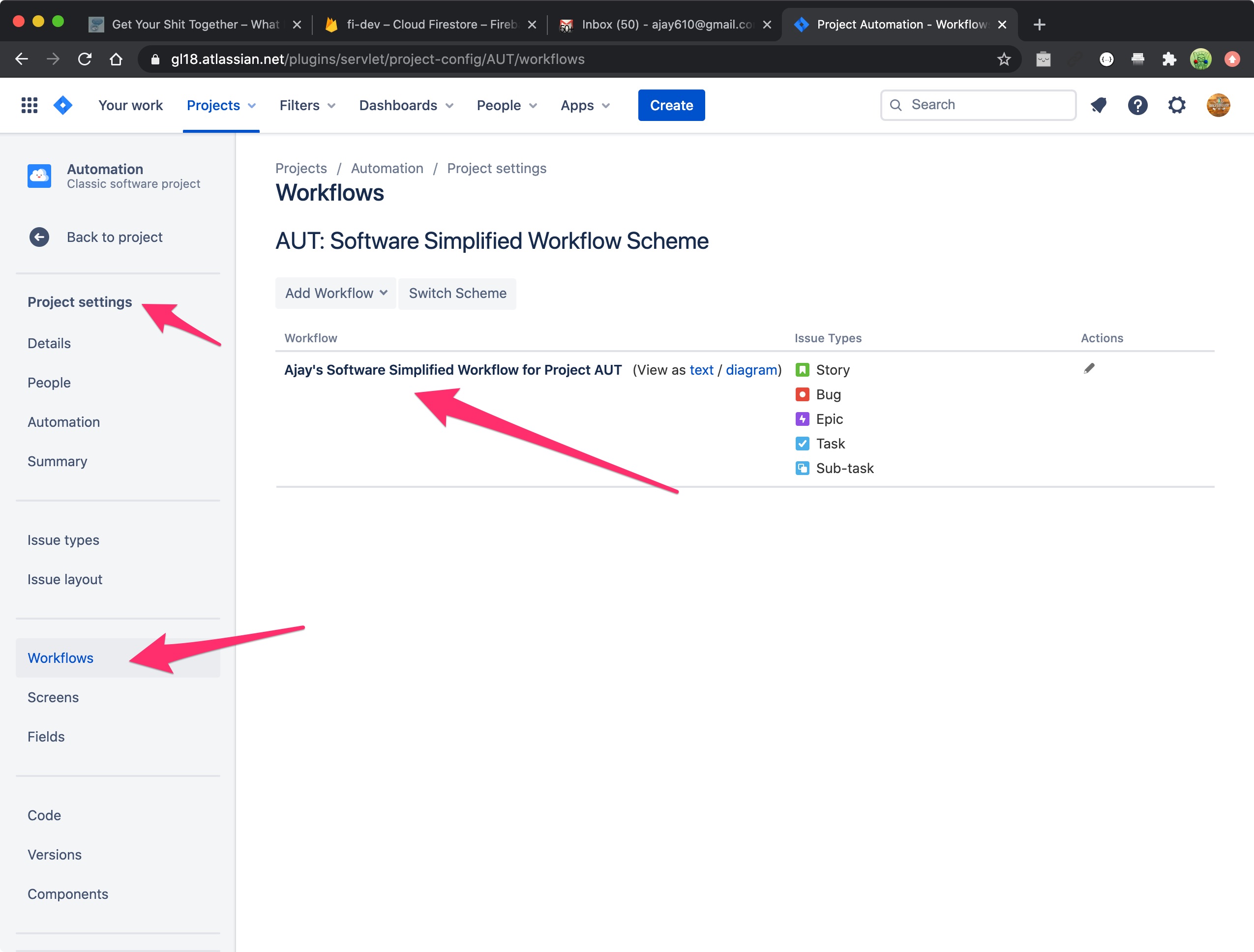The image size is (1254, 952).
Task: Open the browser extensions puzzle icon
Action: [1168, 59]
